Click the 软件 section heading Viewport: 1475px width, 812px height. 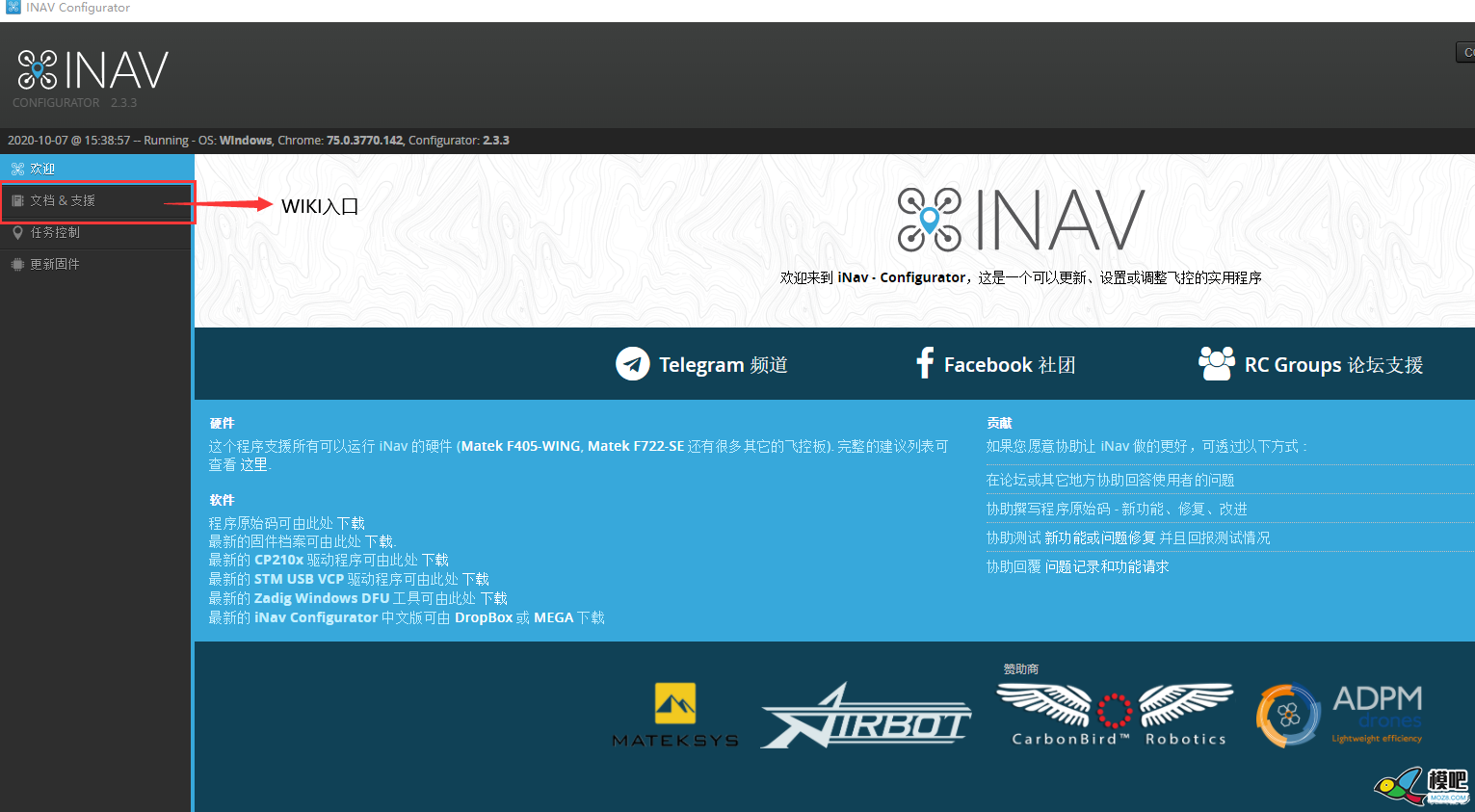tap(222, 500)
